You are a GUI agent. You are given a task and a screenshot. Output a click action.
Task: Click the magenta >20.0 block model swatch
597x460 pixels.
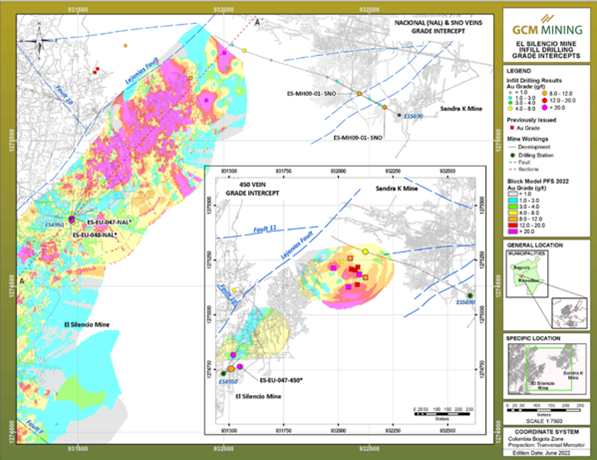pos(512,231)
